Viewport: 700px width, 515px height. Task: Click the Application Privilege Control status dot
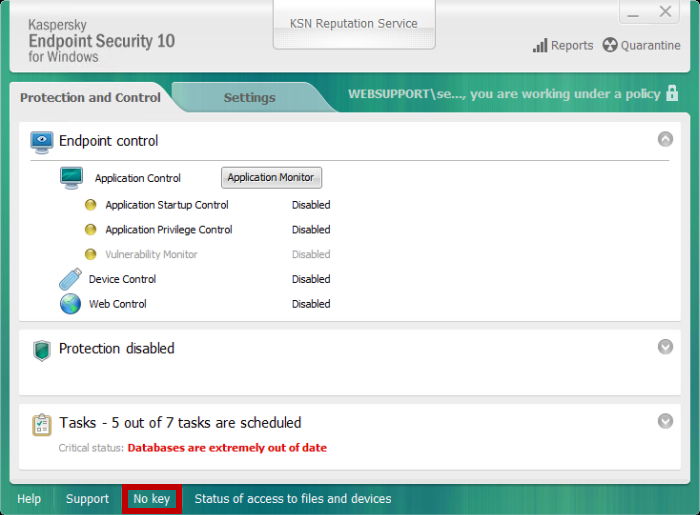pos(91,229)
